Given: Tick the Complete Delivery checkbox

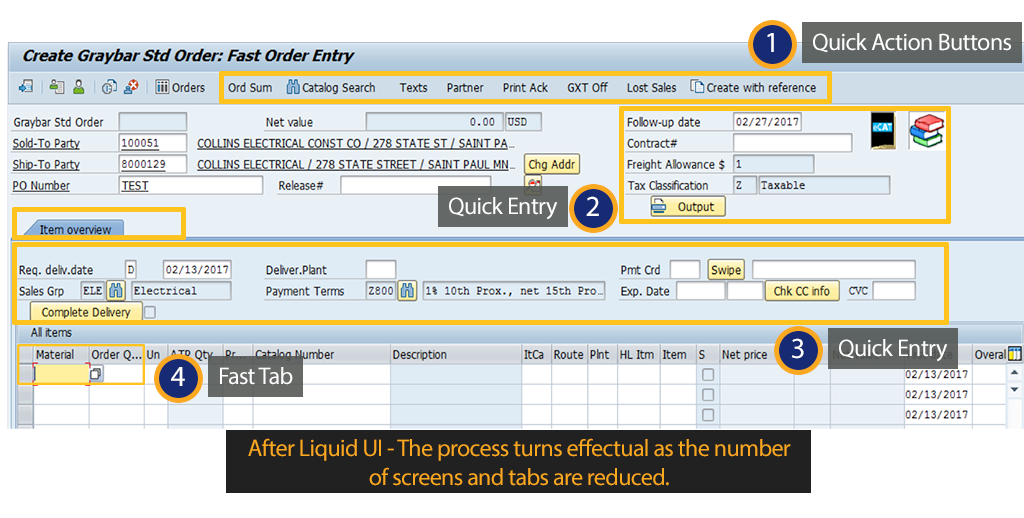Looking at the screenshot, I should pos(150,313).
